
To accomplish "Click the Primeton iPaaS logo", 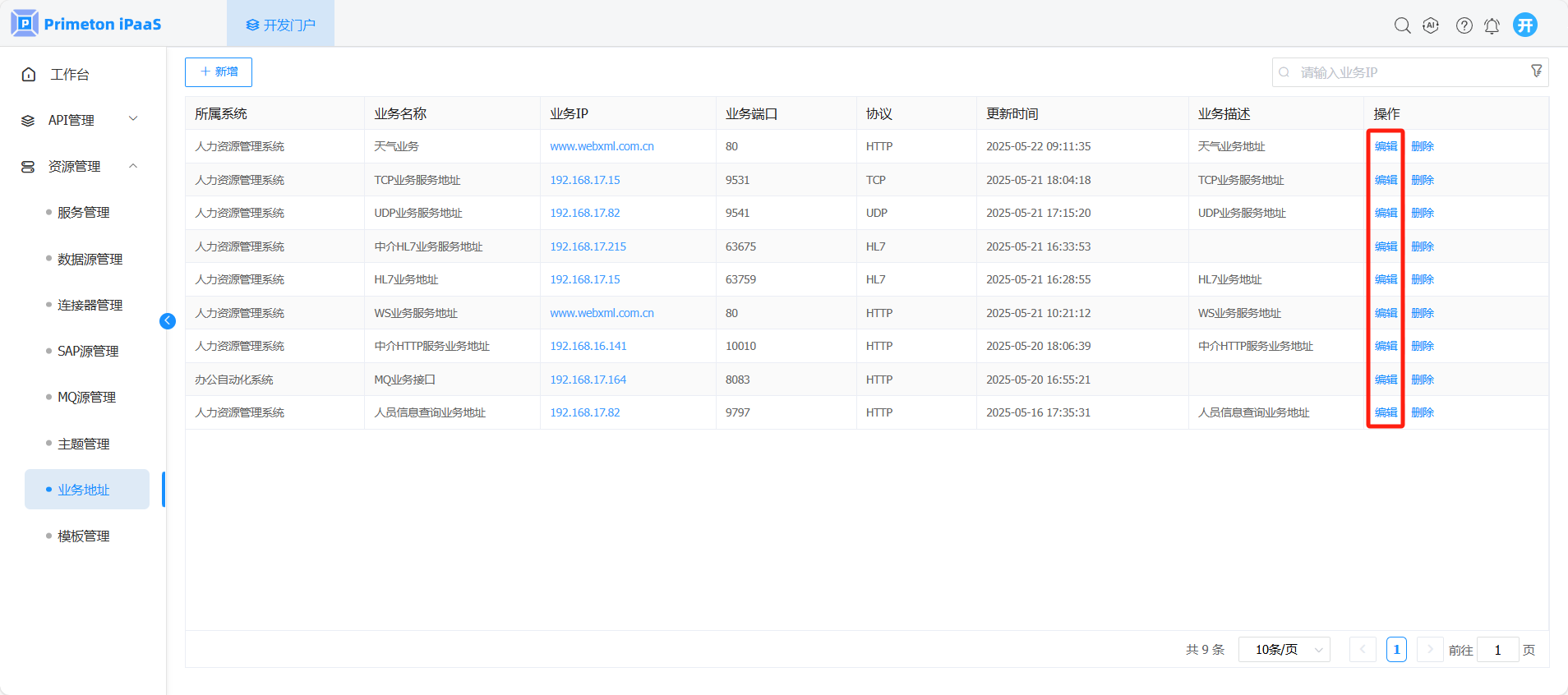I will click(86, 24).
